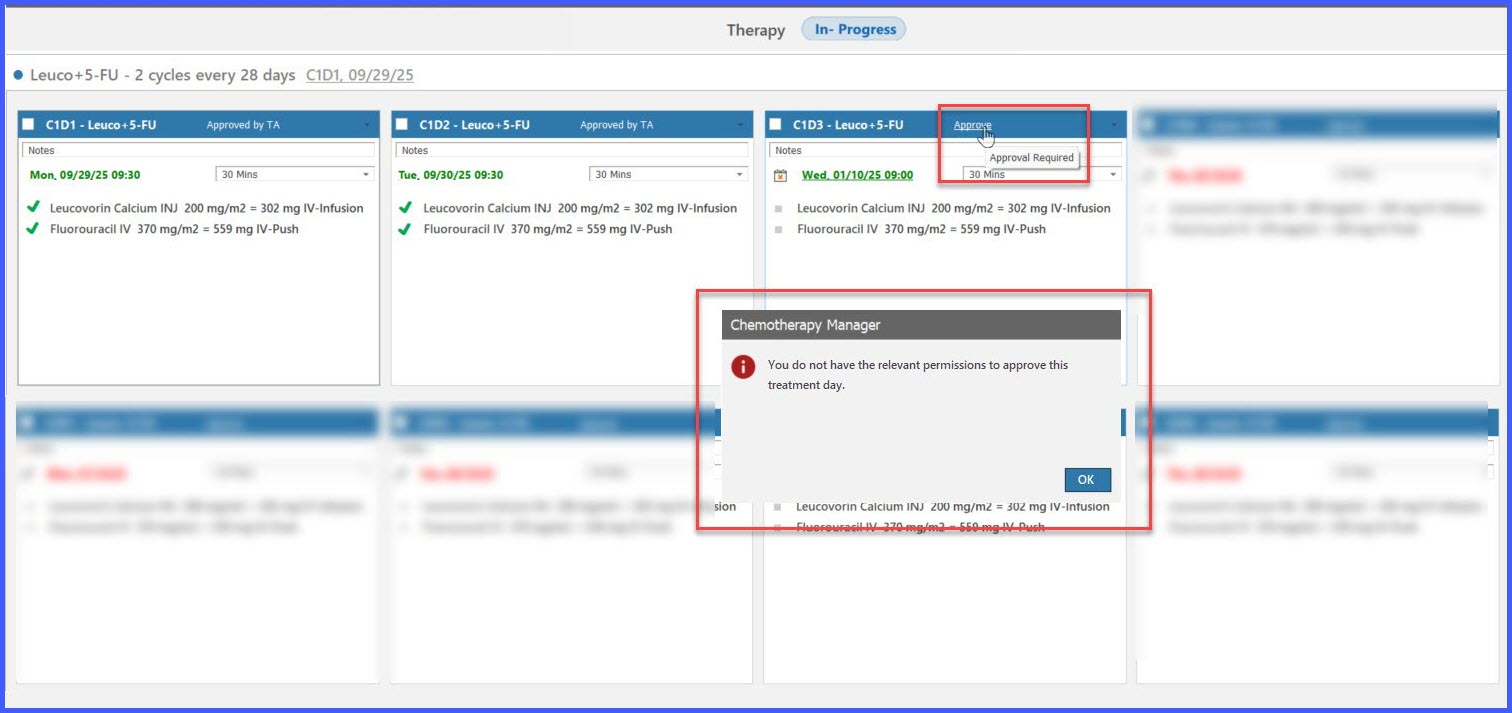Click the Notes field in C1D1 card
1512x713 pixels.
198,150
